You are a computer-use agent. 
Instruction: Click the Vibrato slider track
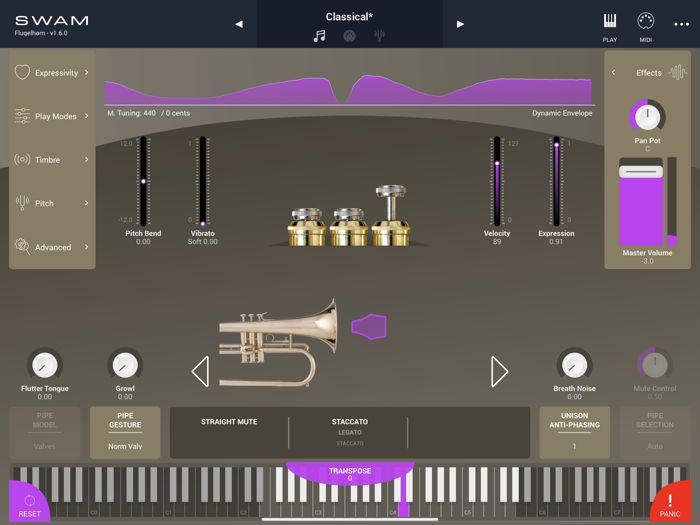point(203,181)
